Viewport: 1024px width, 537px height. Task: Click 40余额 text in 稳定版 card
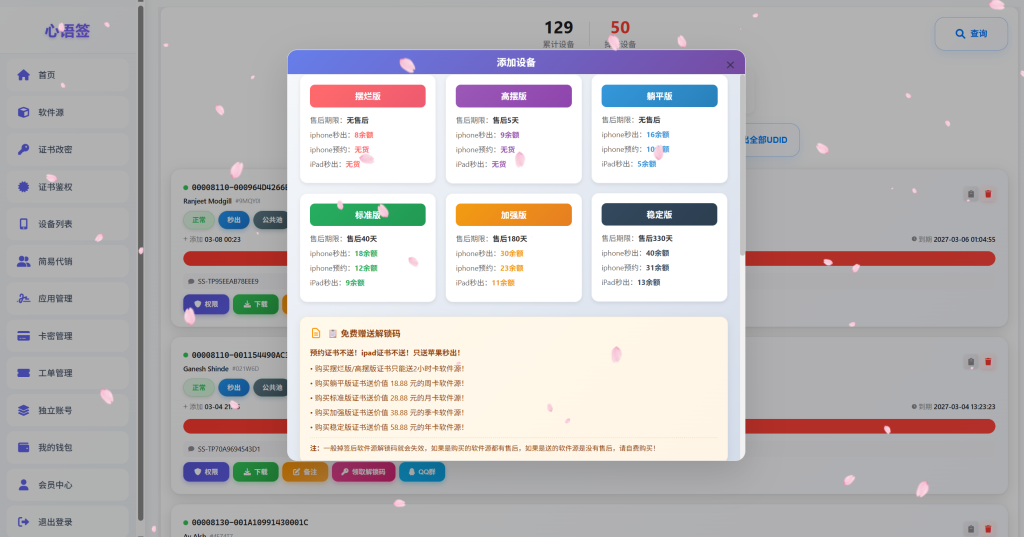(x=658, y=253)
